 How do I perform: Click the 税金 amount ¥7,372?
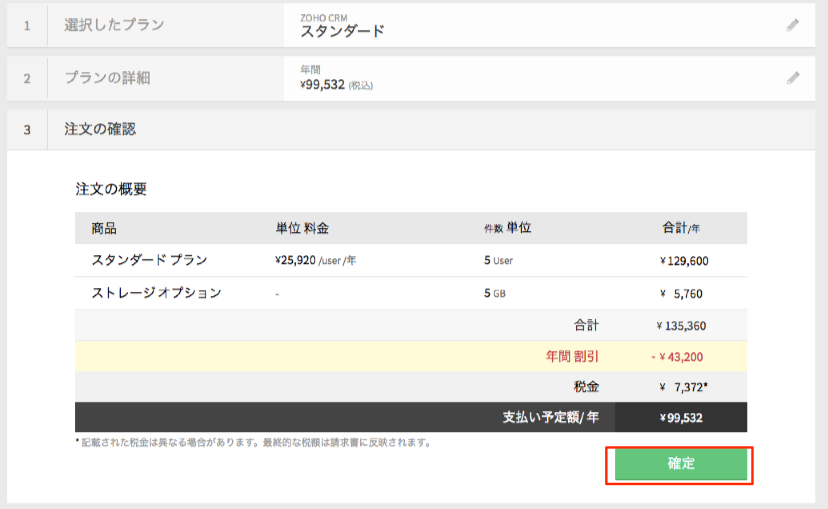tap(683, 387)
